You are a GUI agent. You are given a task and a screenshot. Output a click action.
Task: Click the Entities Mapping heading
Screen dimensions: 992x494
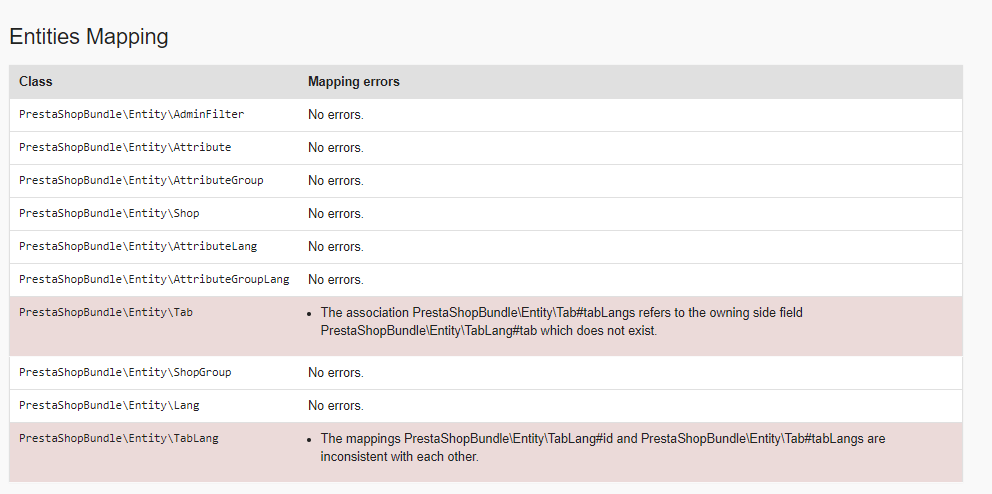(88, 37)
